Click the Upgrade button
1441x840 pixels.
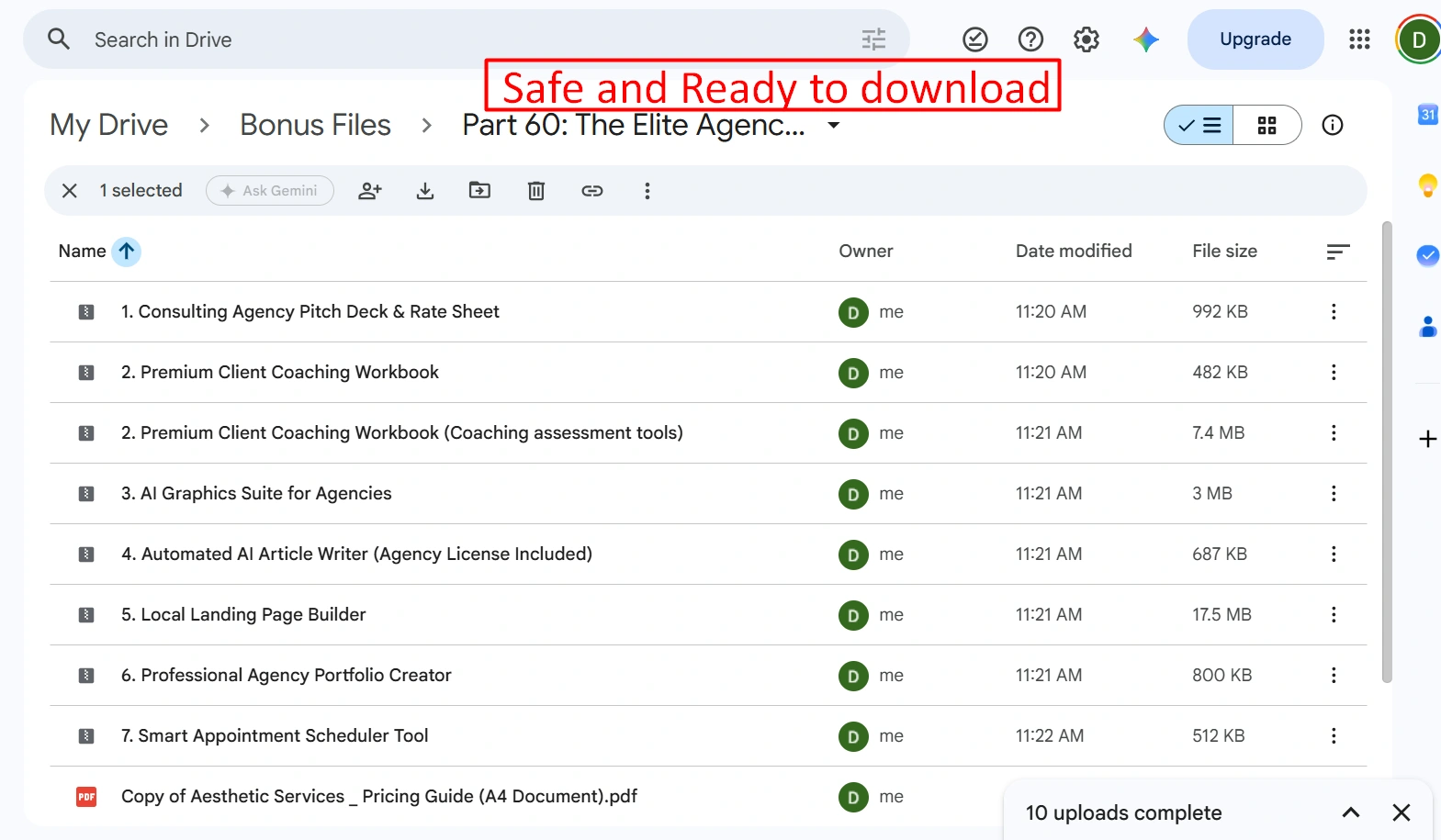pyautogui.click(x=1255, y=39)
